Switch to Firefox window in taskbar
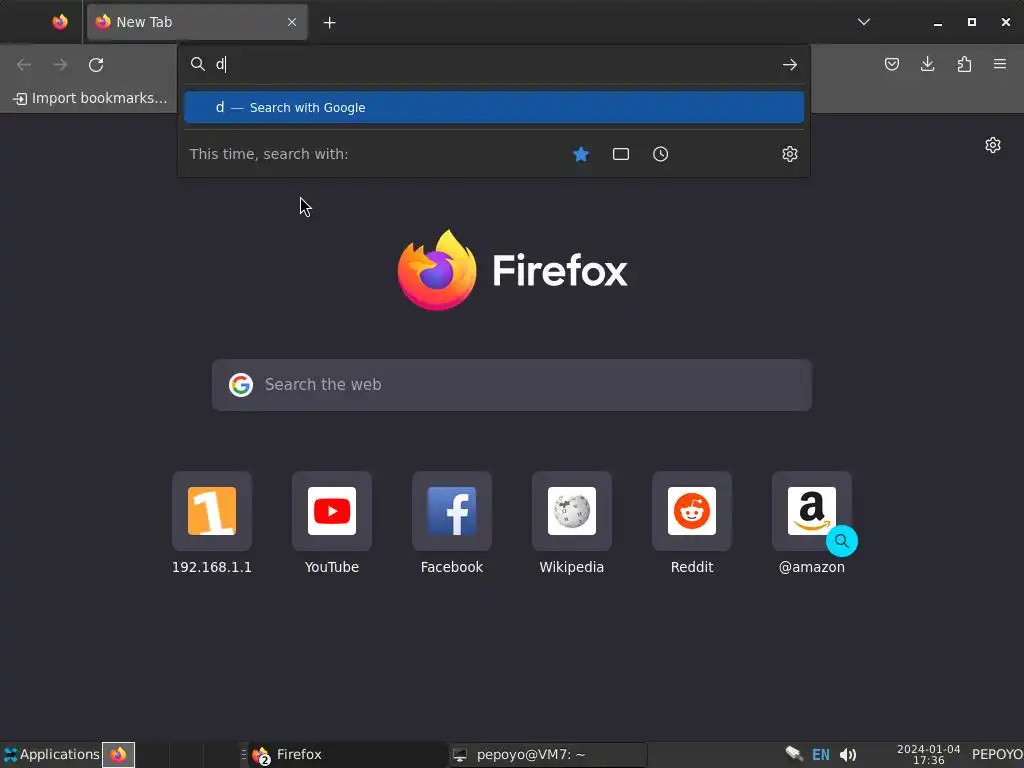The width and height of the screenshot is (1024, 768). coord(346,755)
